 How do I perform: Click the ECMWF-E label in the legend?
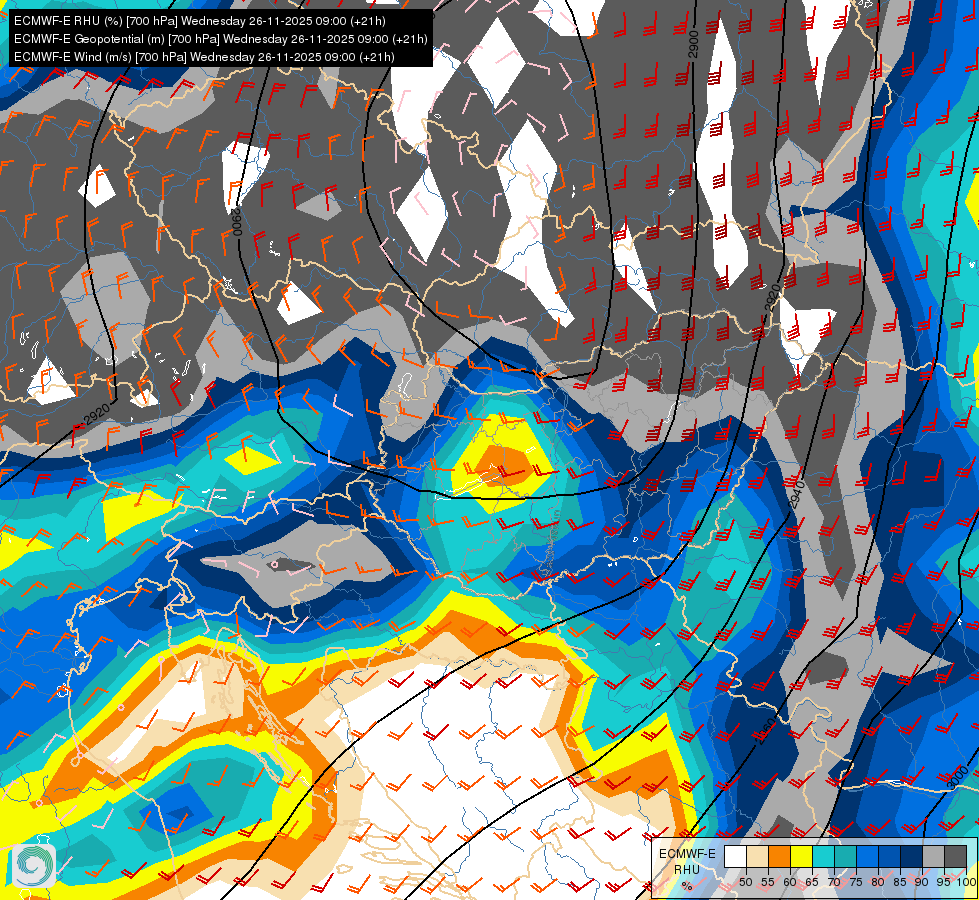687,854
